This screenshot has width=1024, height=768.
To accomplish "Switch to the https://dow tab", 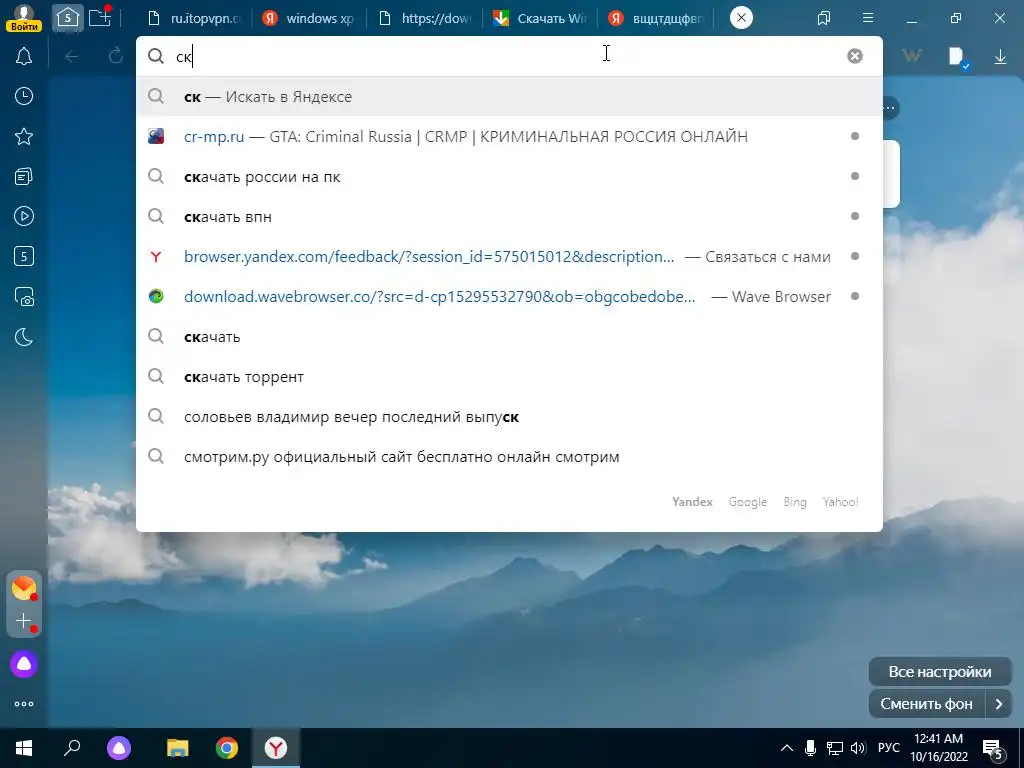I will coord(424,18).
